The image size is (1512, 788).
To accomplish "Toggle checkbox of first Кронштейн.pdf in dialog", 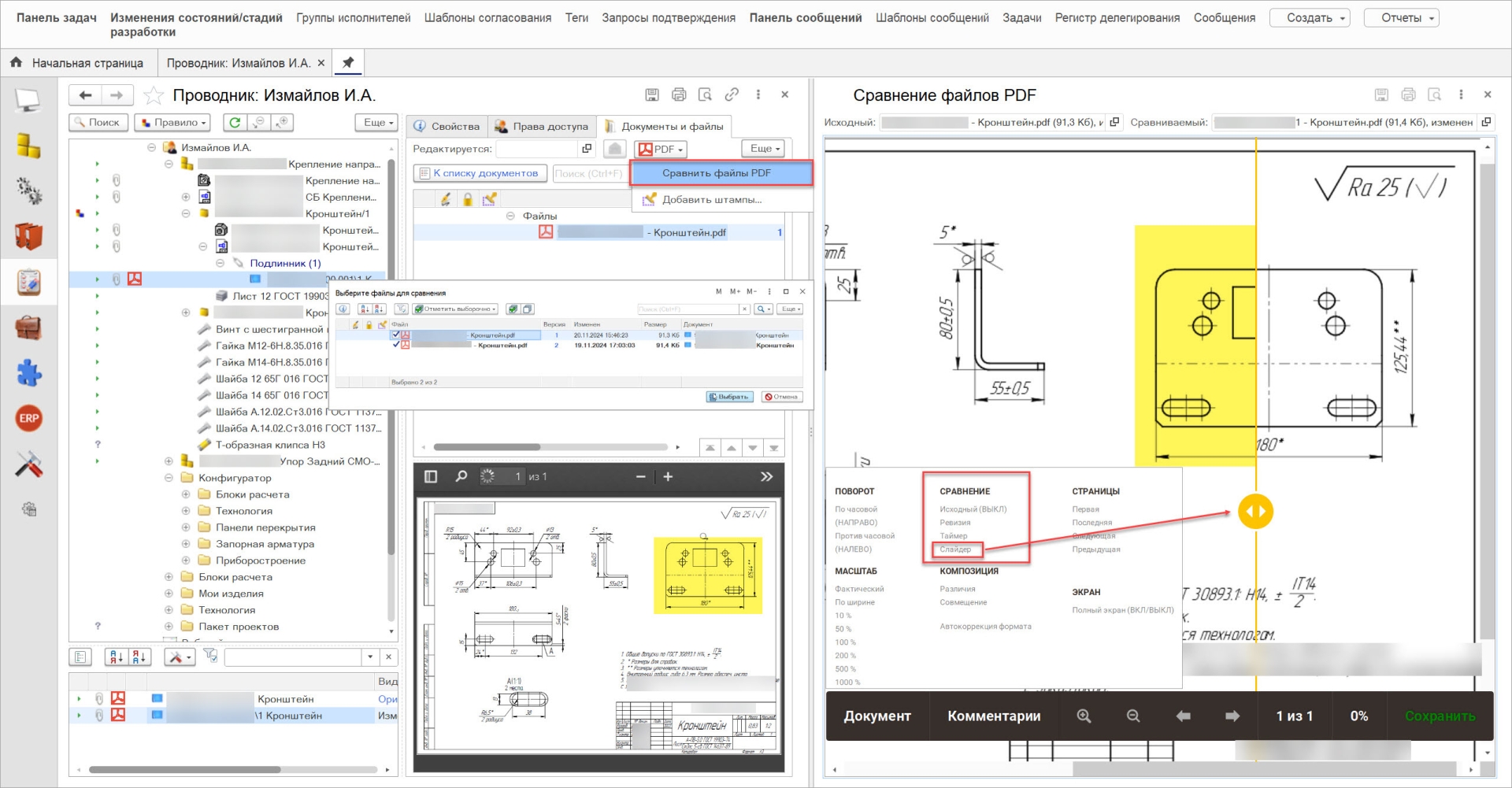I will [x=396, y=335].
